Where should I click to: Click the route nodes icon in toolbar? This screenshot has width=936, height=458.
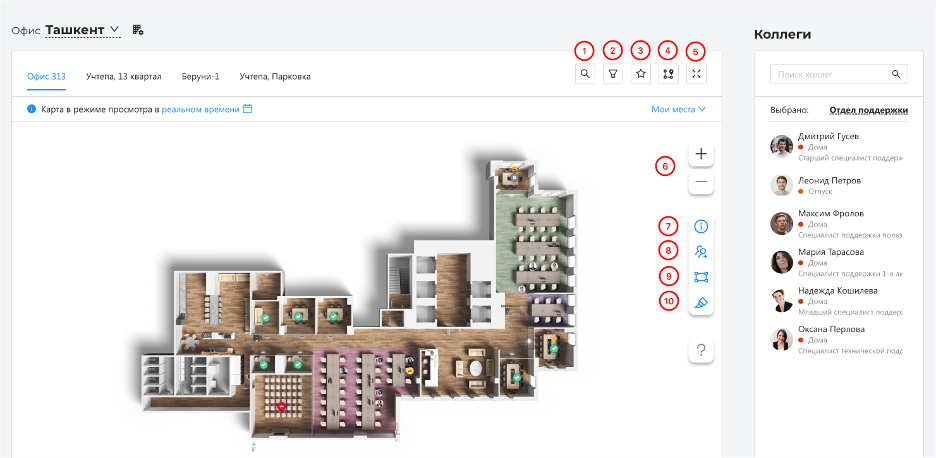[669, 73]
